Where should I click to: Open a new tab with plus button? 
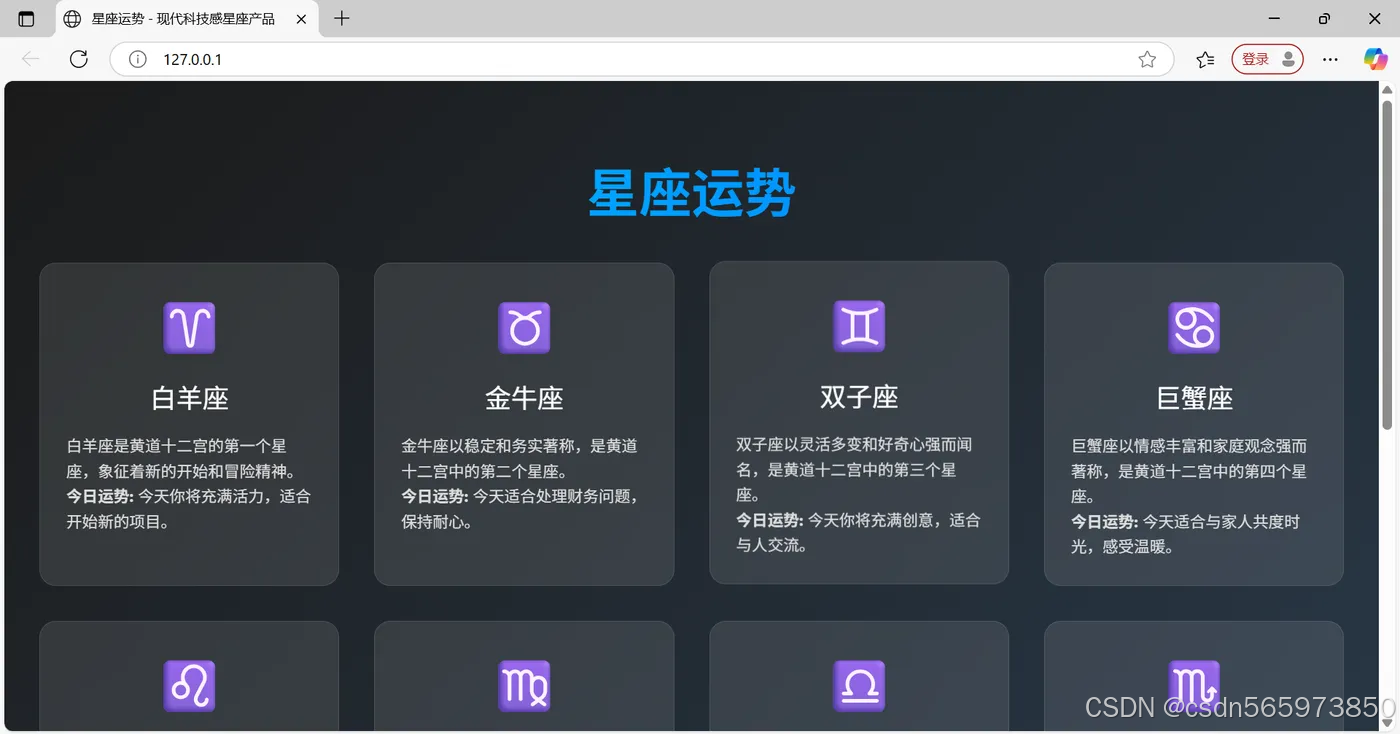342,19
